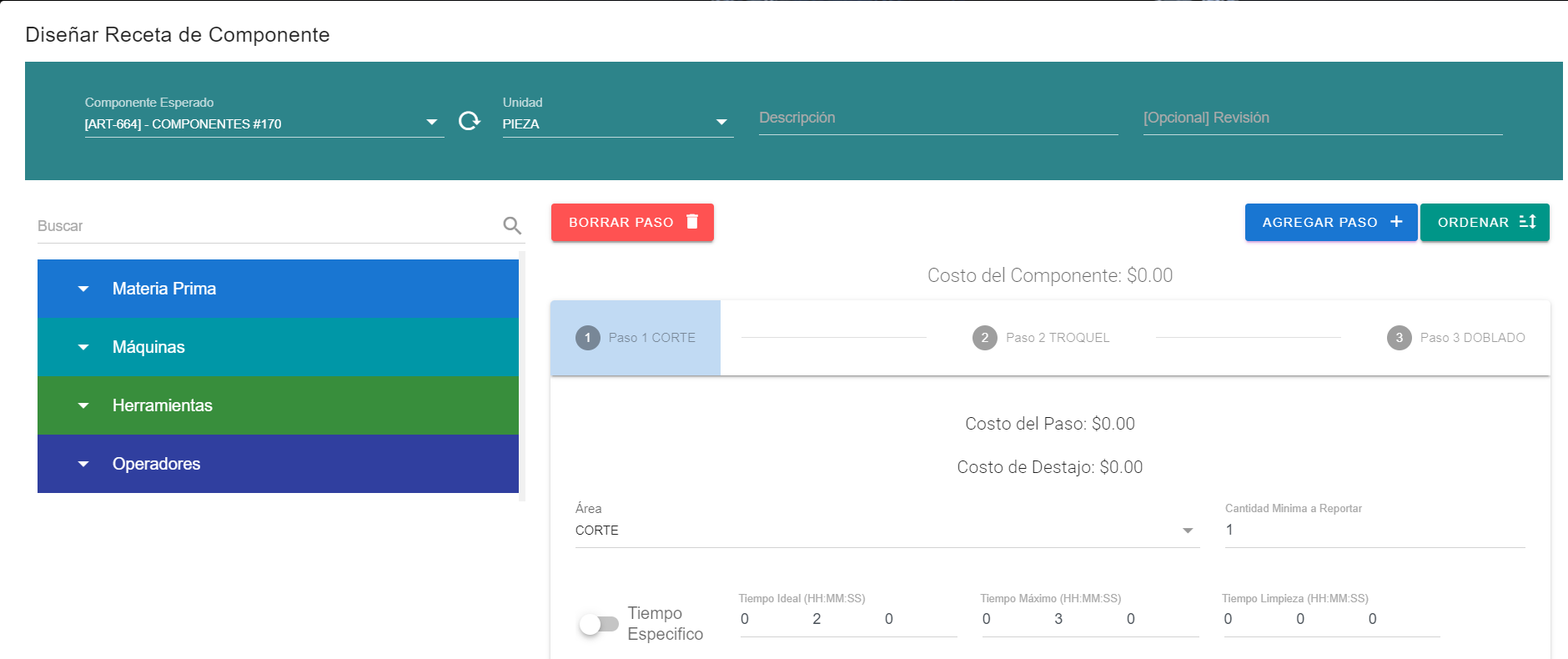Viewport: 1568px width, 659px height.
Task: Click the refresh icon beside Componente Esperado
Action: [x=470, y=121]
